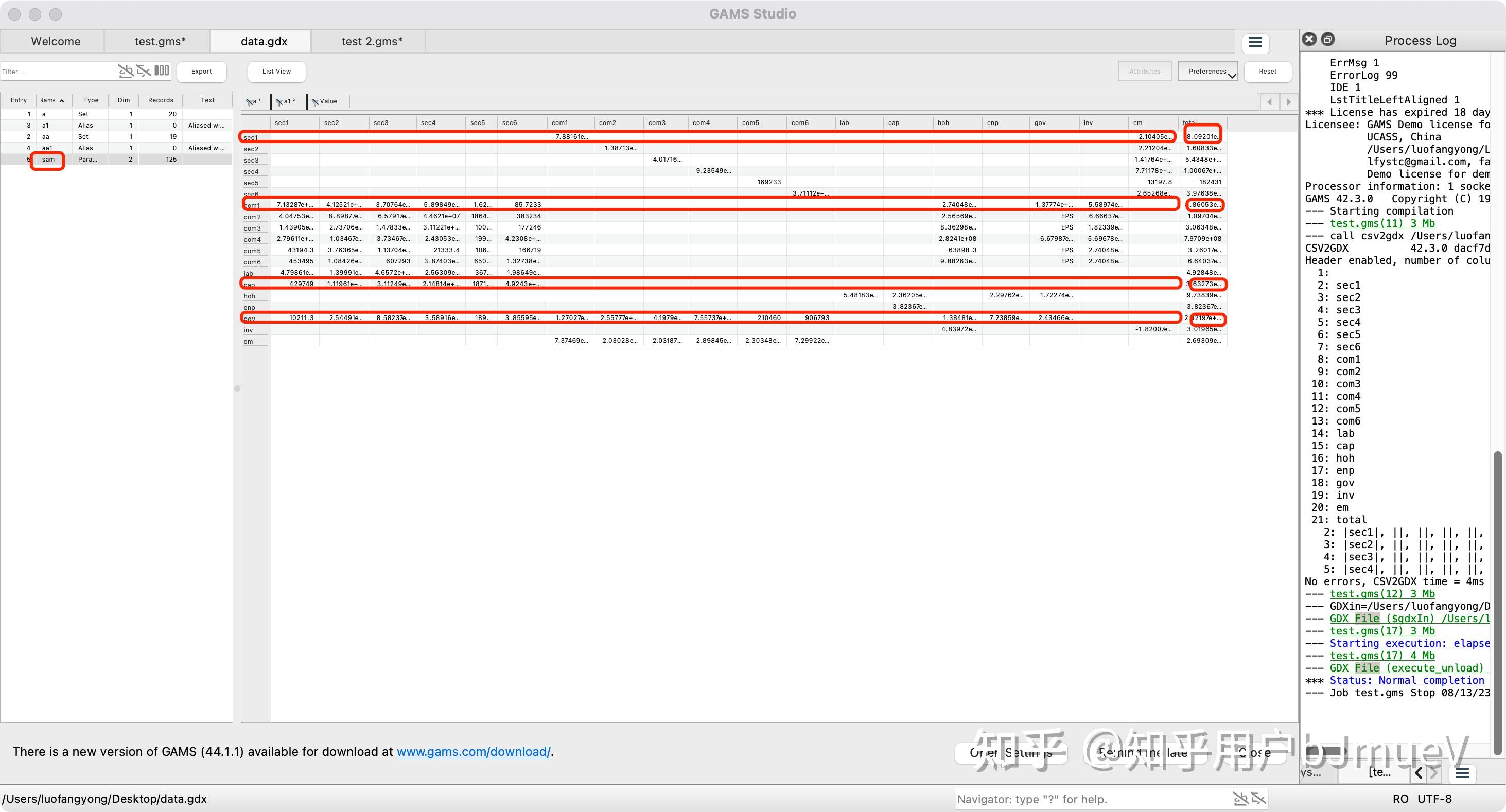This screenshot has height=812, width=1506.
Task: Switch to the test.gms tab
Action: click(160, 42)
